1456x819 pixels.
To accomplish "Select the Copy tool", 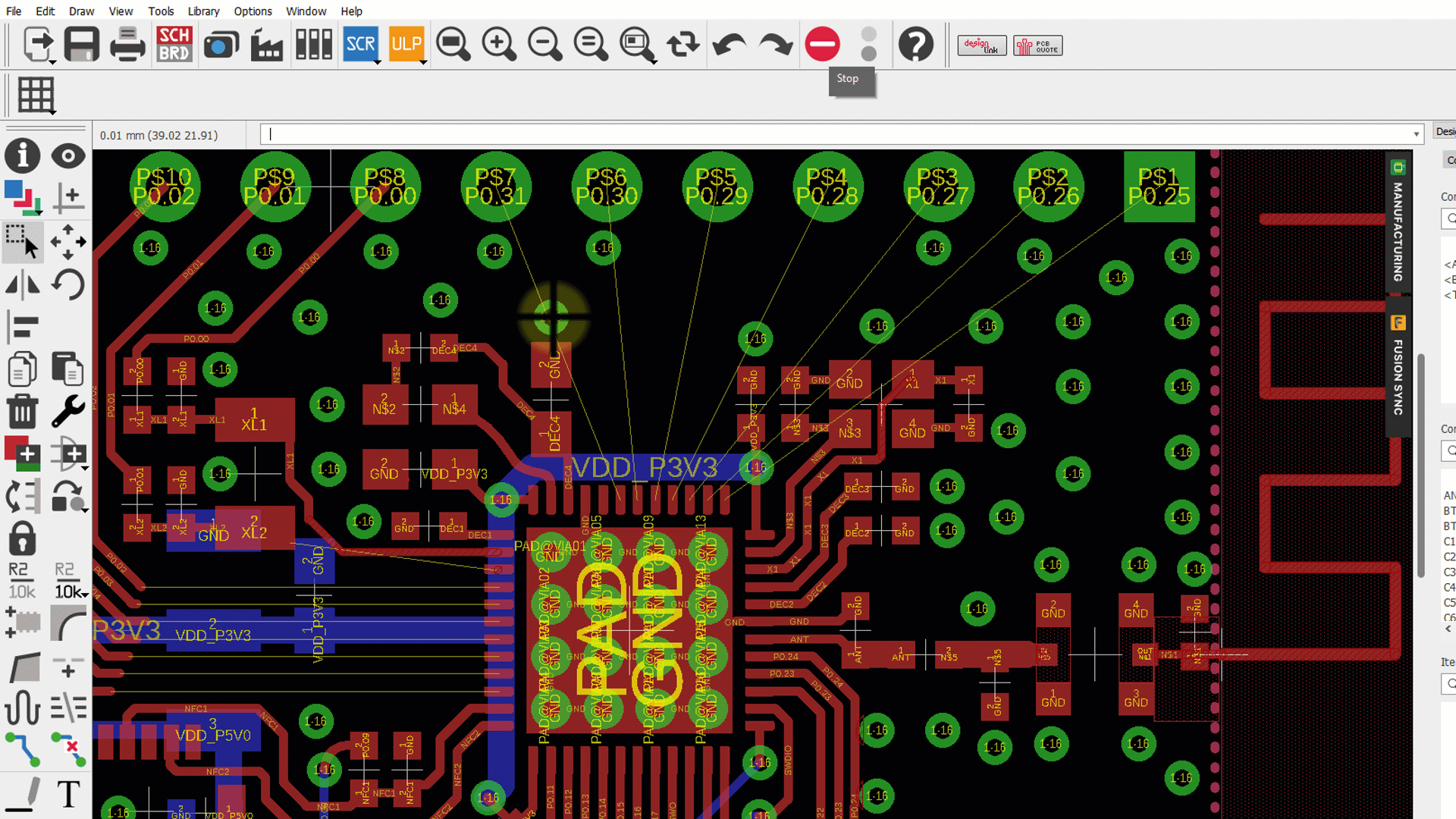I will pyautogui.click(x=23, y=369).
